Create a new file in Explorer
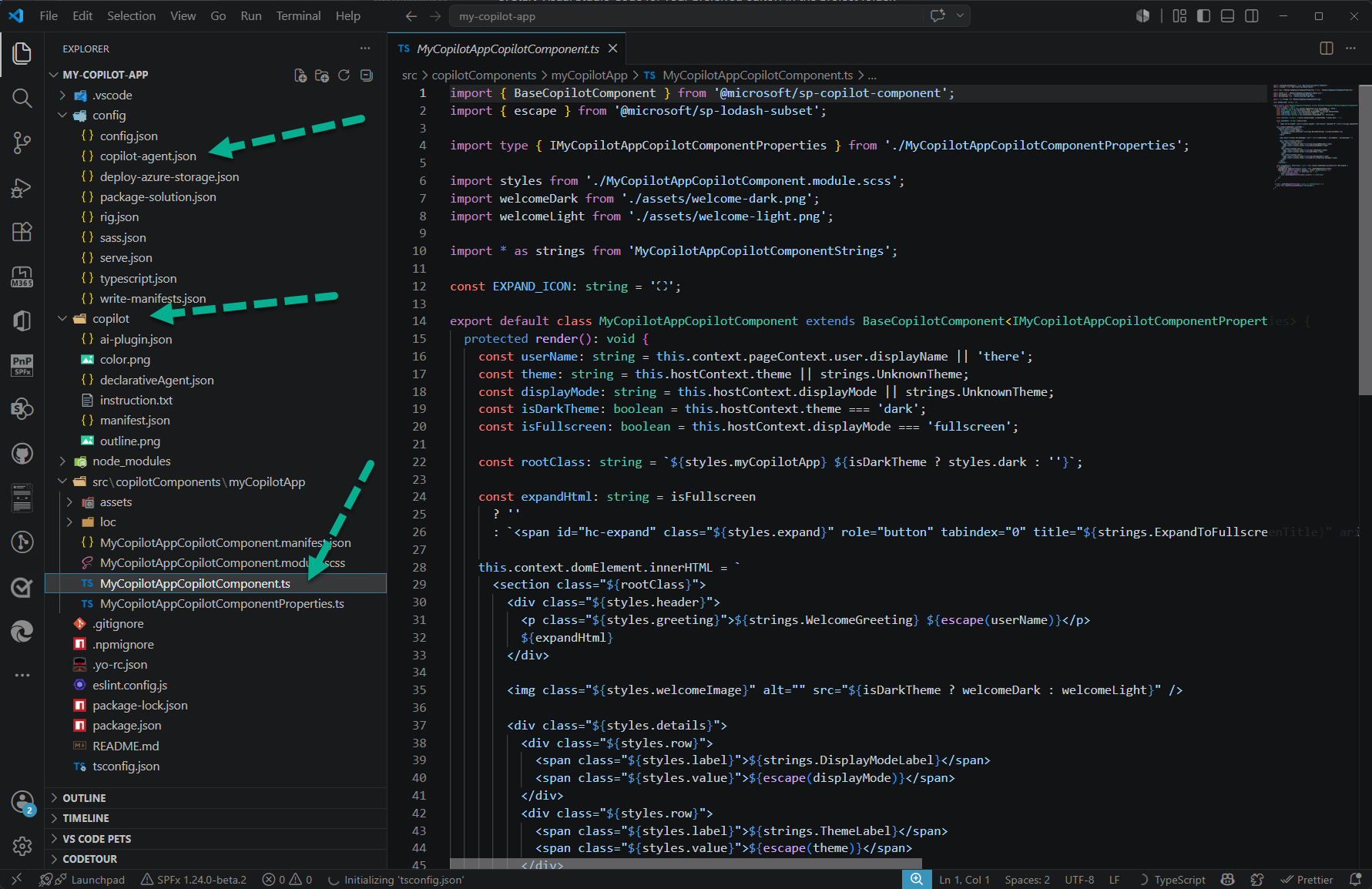1372x889 pixels. 300,75
